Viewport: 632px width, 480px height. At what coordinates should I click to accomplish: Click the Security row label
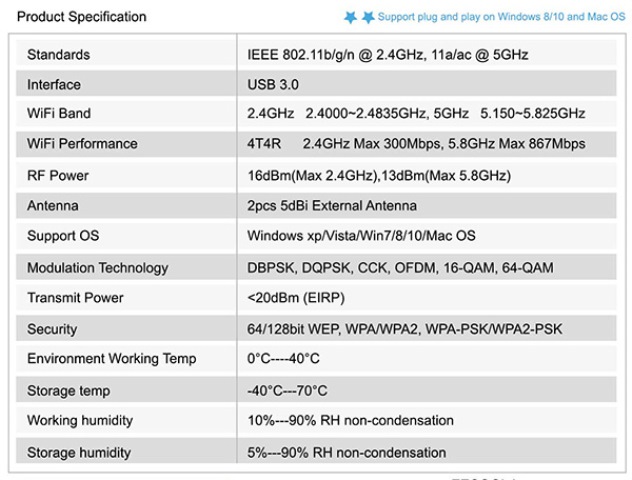52,329
